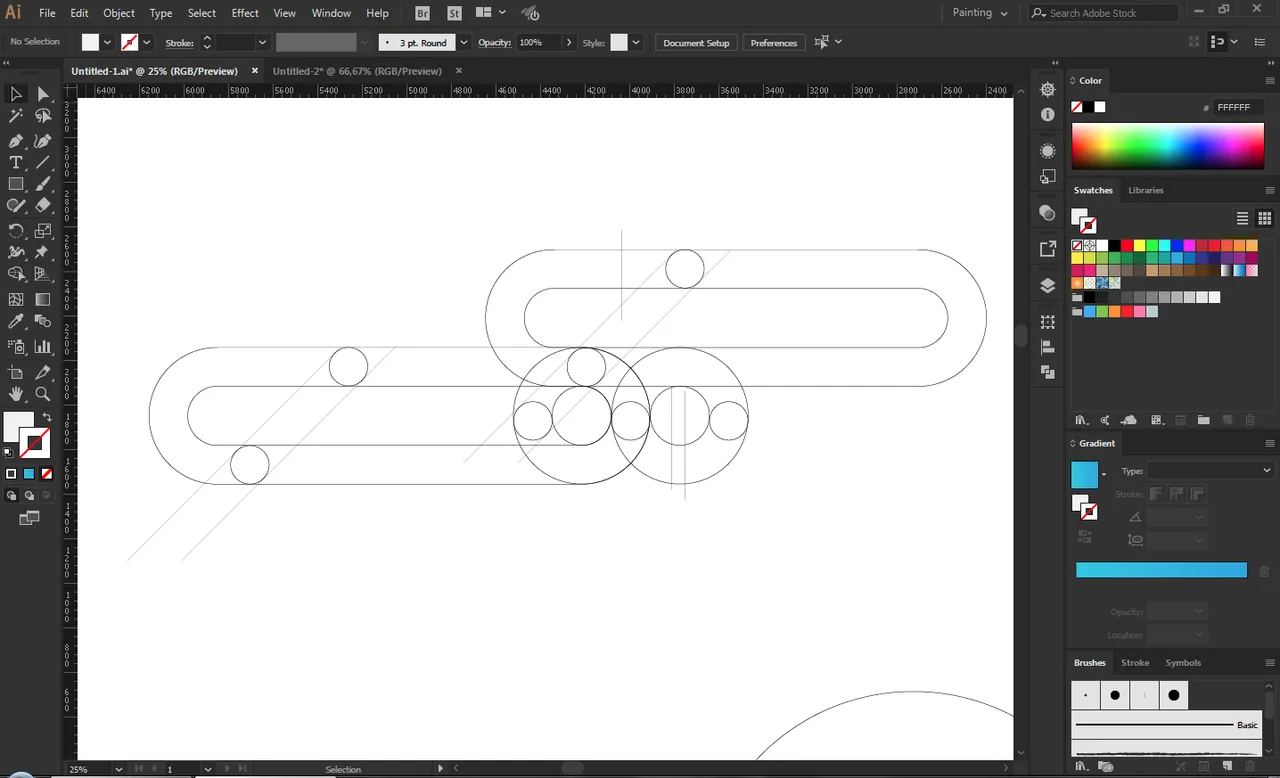
Task: Open the Window menu
Action: (331, 13)
